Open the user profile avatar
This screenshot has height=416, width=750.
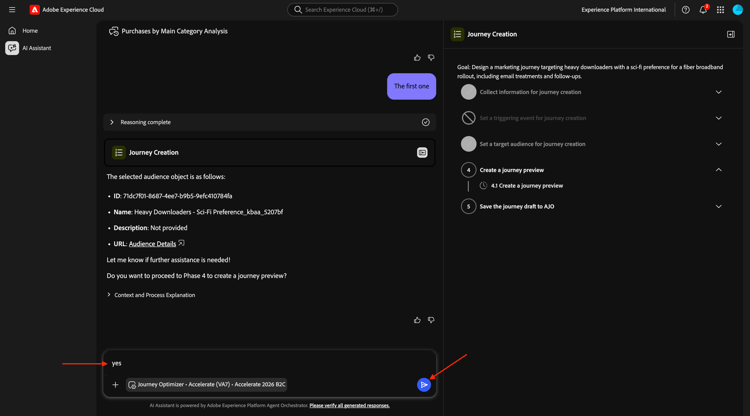pos(738,10)
